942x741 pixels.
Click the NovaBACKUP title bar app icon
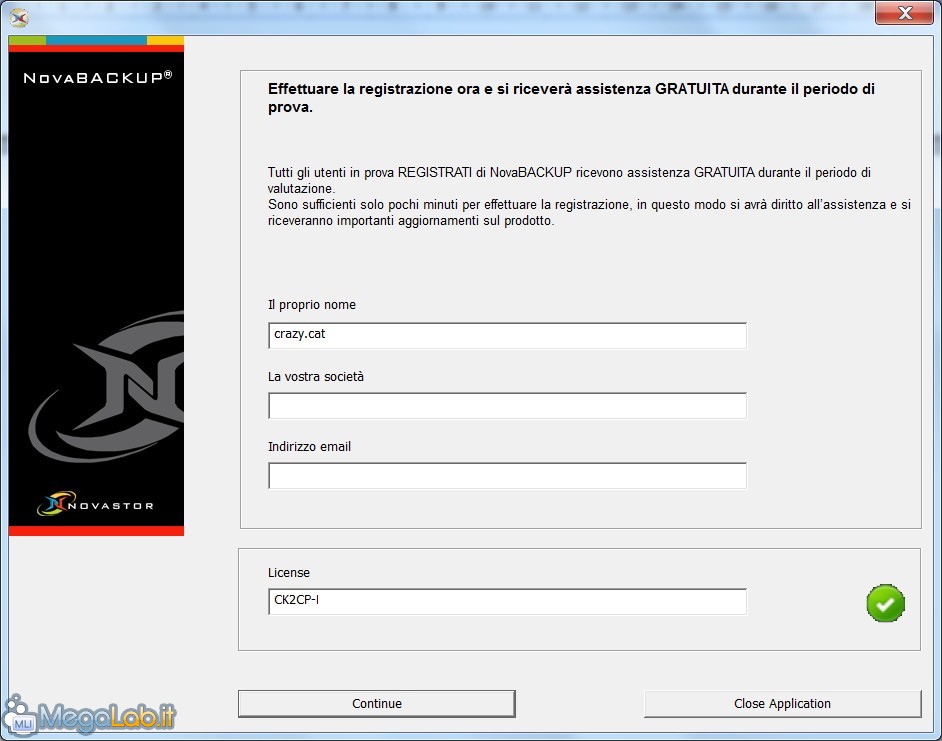[19, 17]
